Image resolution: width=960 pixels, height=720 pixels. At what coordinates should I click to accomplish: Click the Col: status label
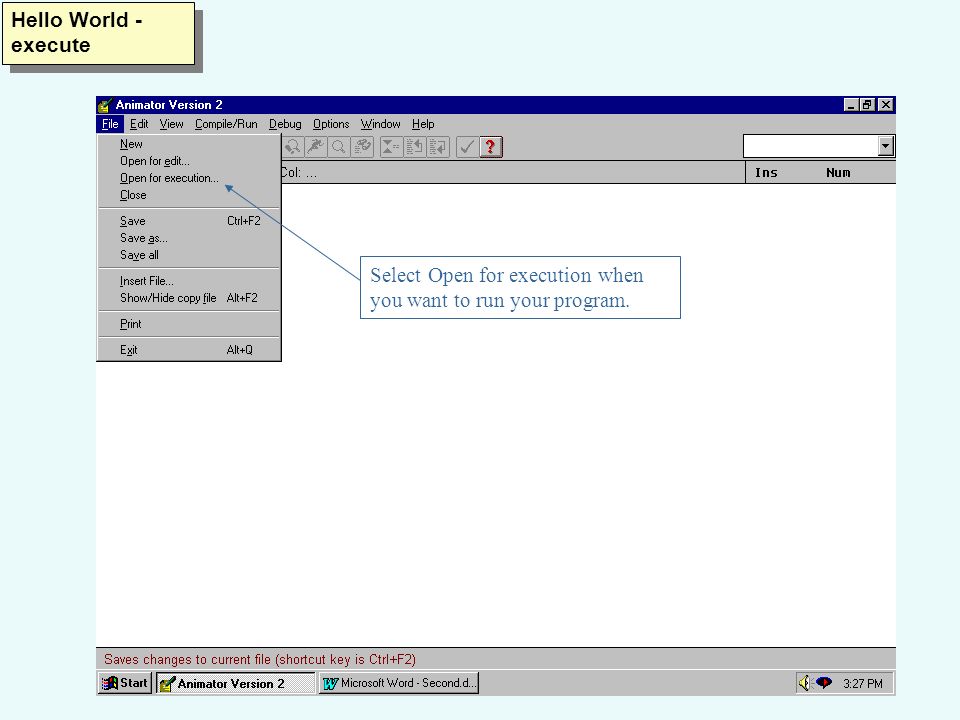299,173
